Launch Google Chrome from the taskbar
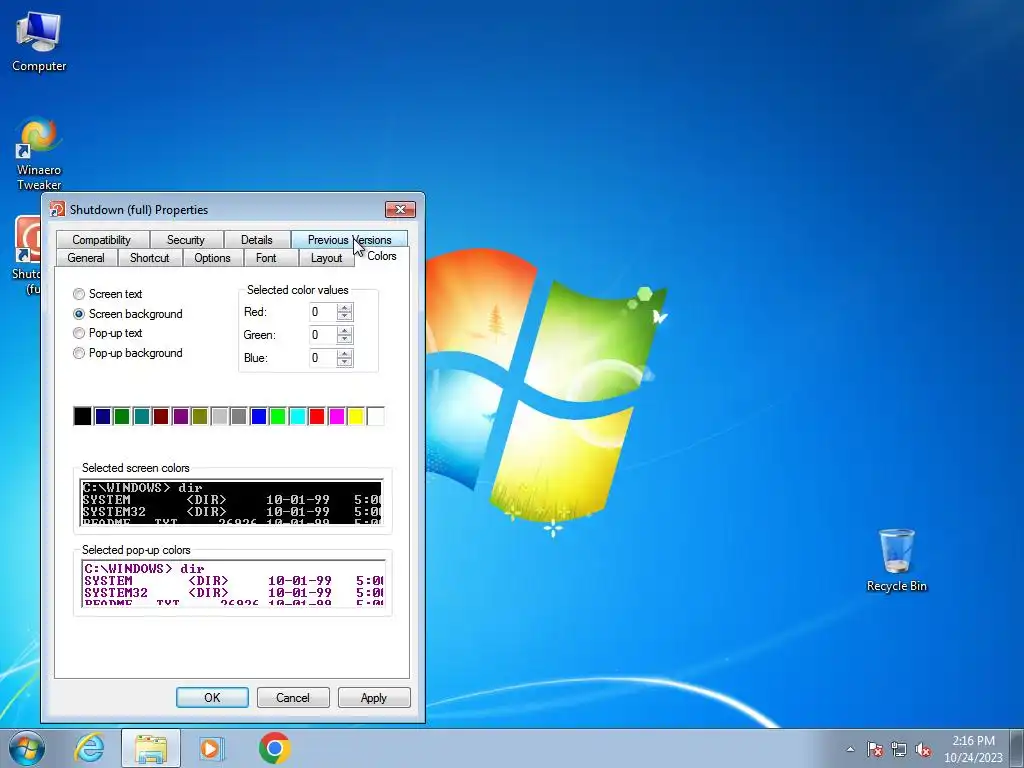The height and width of the screenshot is (768, 1024). 274,748
